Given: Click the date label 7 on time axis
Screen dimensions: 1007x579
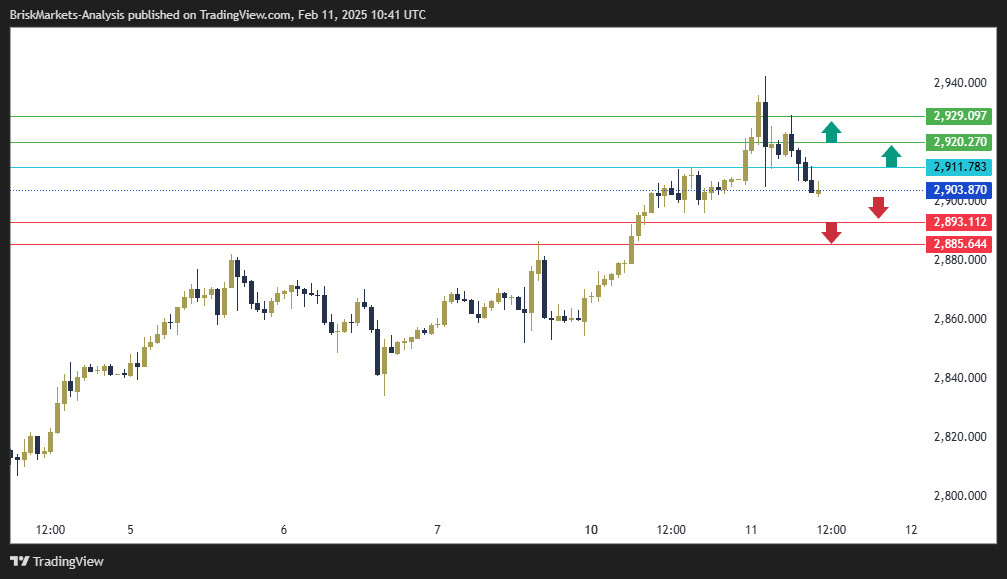Looking at the screenshot, I should click(x=438, y=529).
